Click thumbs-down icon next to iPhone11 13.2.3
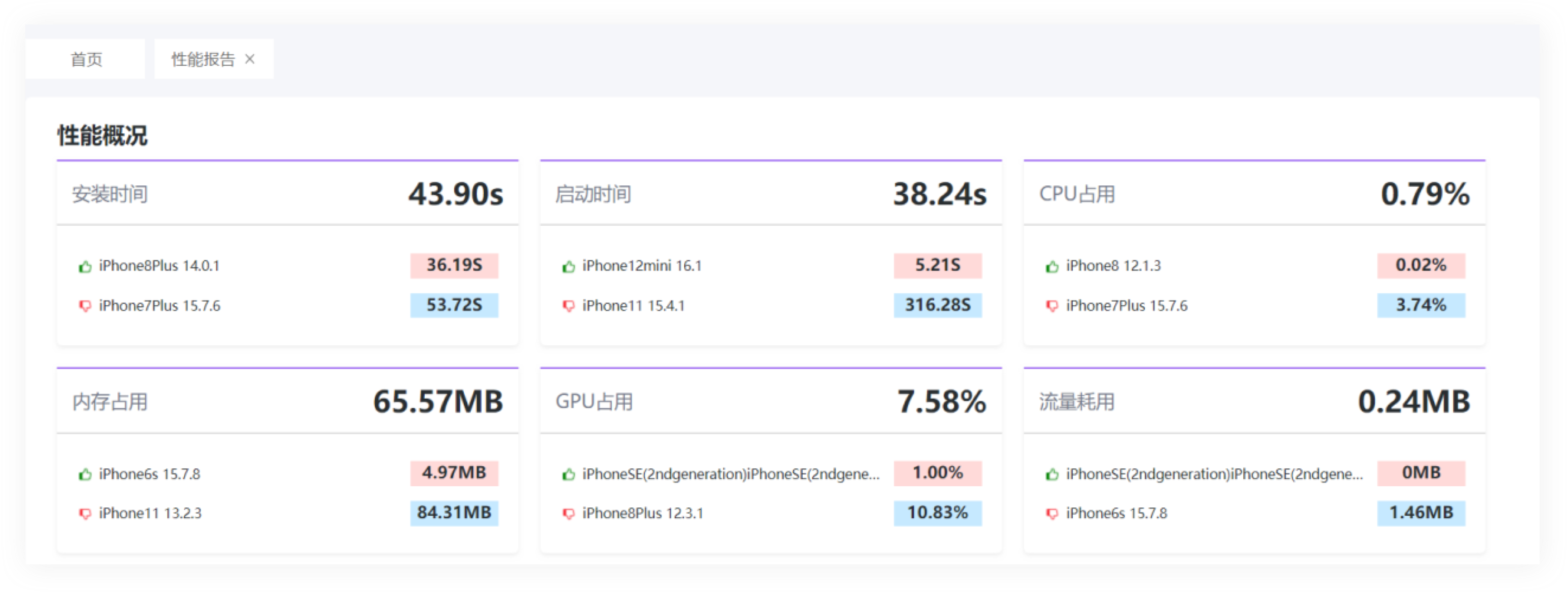This screenshot has height=592, width=1568. point(85,514)
